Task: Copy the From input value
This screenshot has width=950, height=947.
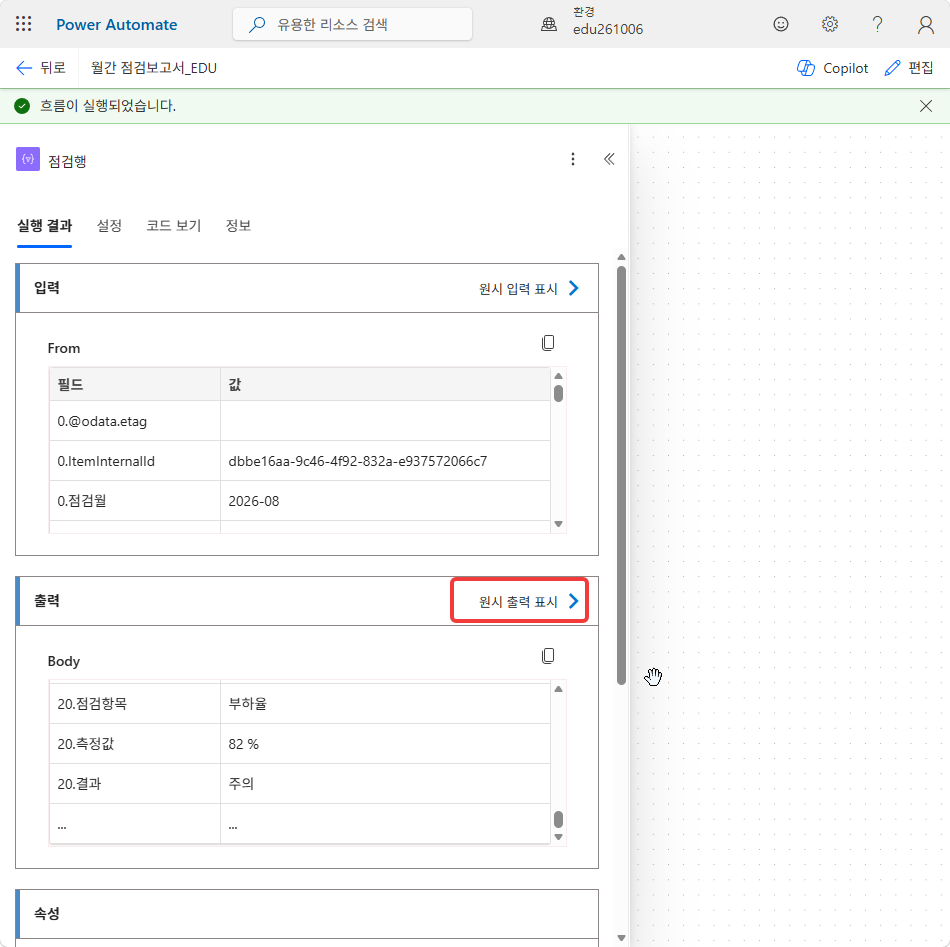Action: (x=548, y=343)
